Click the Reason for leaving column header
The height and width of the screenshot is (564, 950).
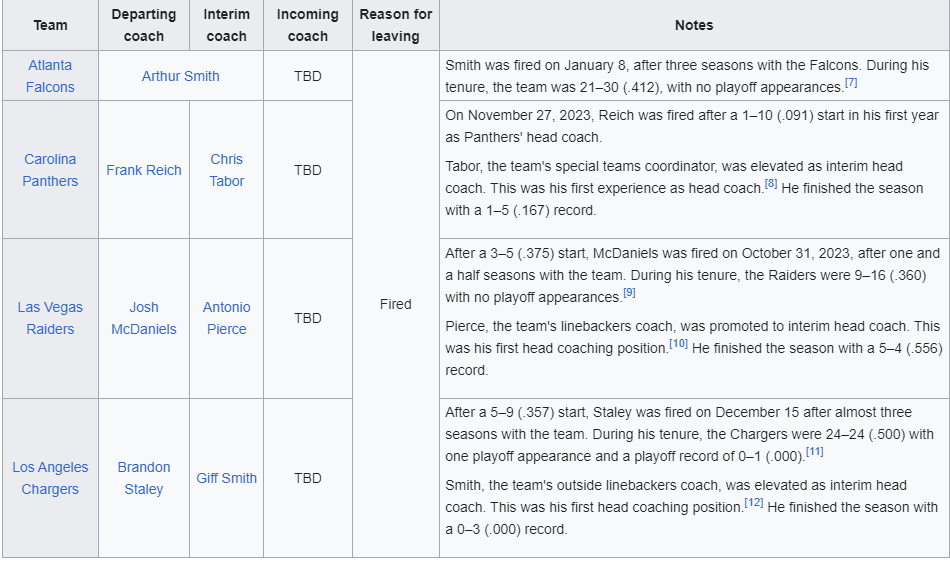pyautogui.click(x=396, y=25)
